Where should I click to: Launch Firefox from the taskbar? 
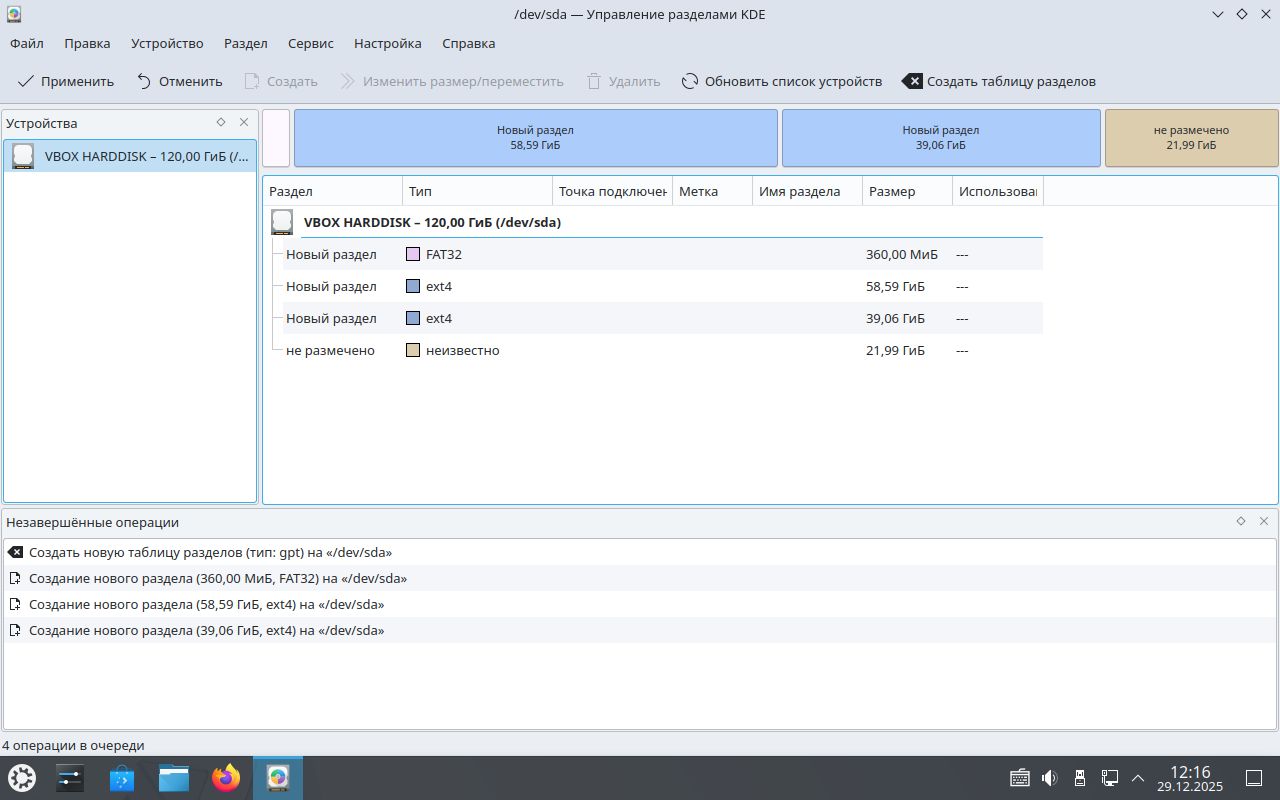(x=226, y=778)
